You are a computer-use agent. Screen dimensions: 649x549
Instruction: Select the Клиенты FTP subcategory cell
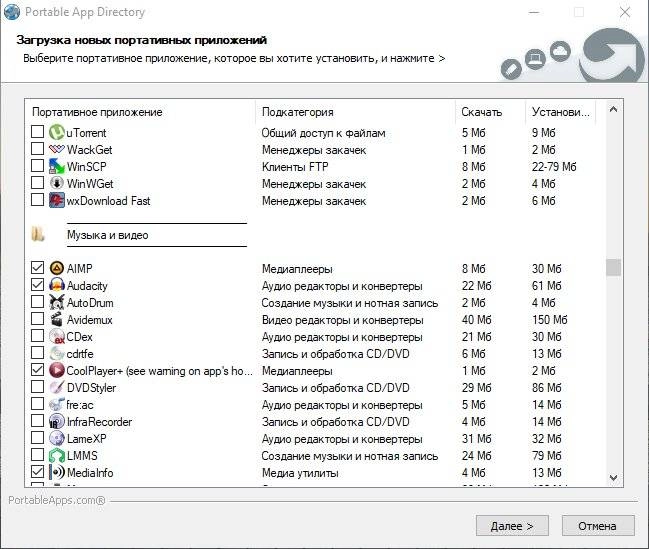pos(295,167)
